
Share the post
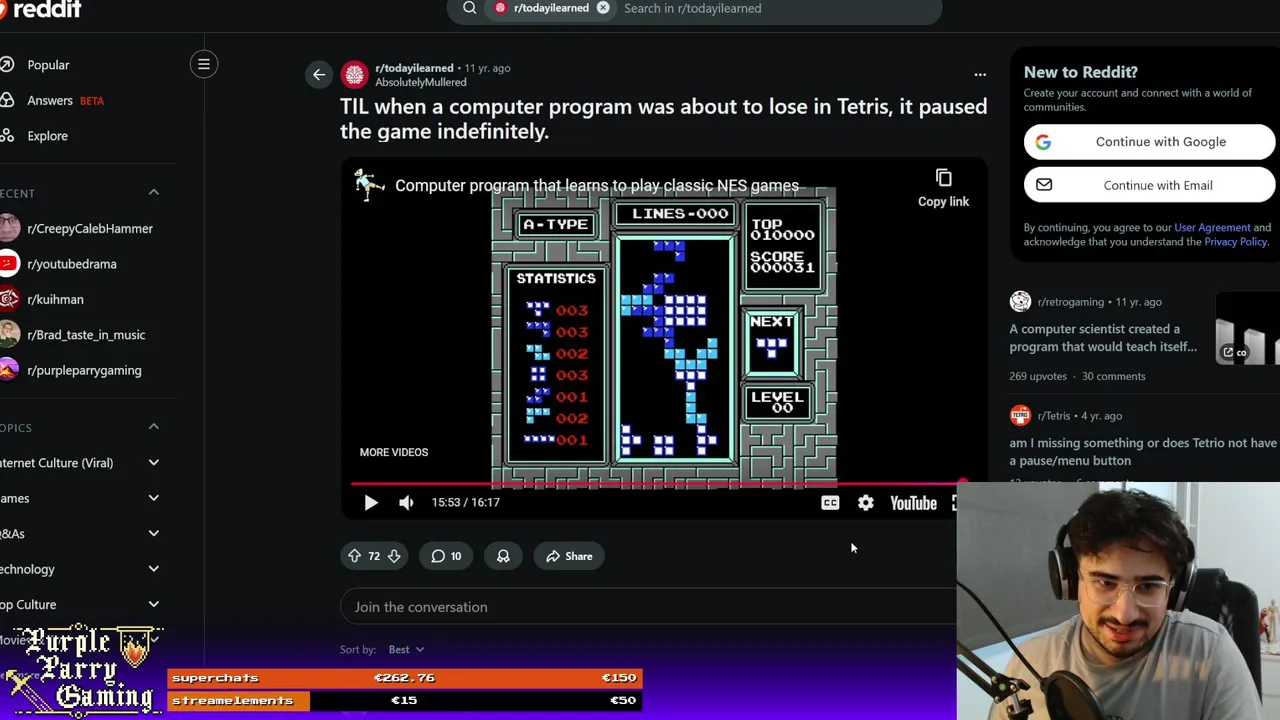pos(569,556)
